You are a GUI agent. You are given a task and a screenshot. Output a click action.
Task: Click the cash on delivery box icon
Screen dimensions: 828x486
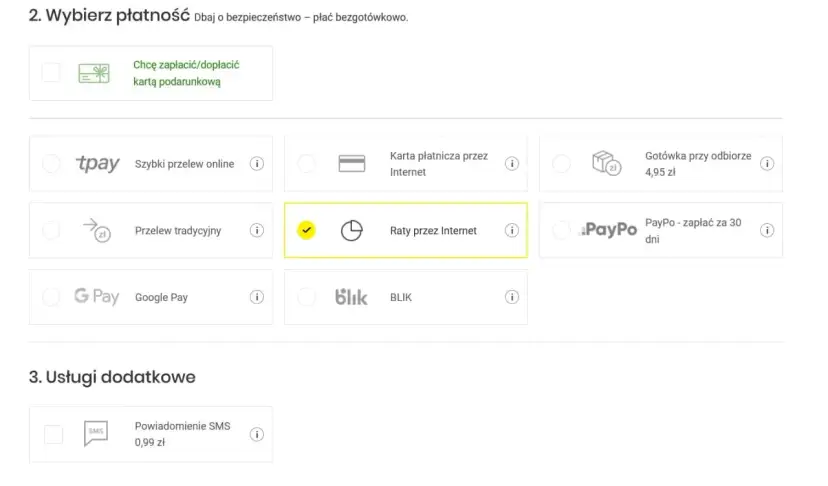(606, 164)
